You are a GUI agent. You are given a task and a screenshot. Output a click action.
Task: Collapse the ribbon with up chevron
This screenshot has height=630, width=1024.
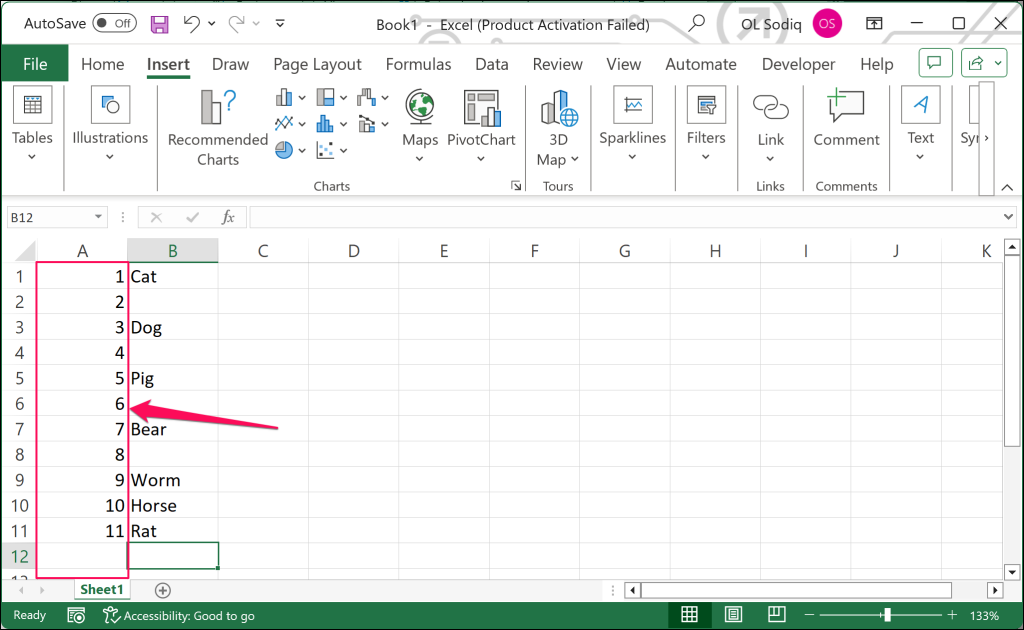point(1007,187)
